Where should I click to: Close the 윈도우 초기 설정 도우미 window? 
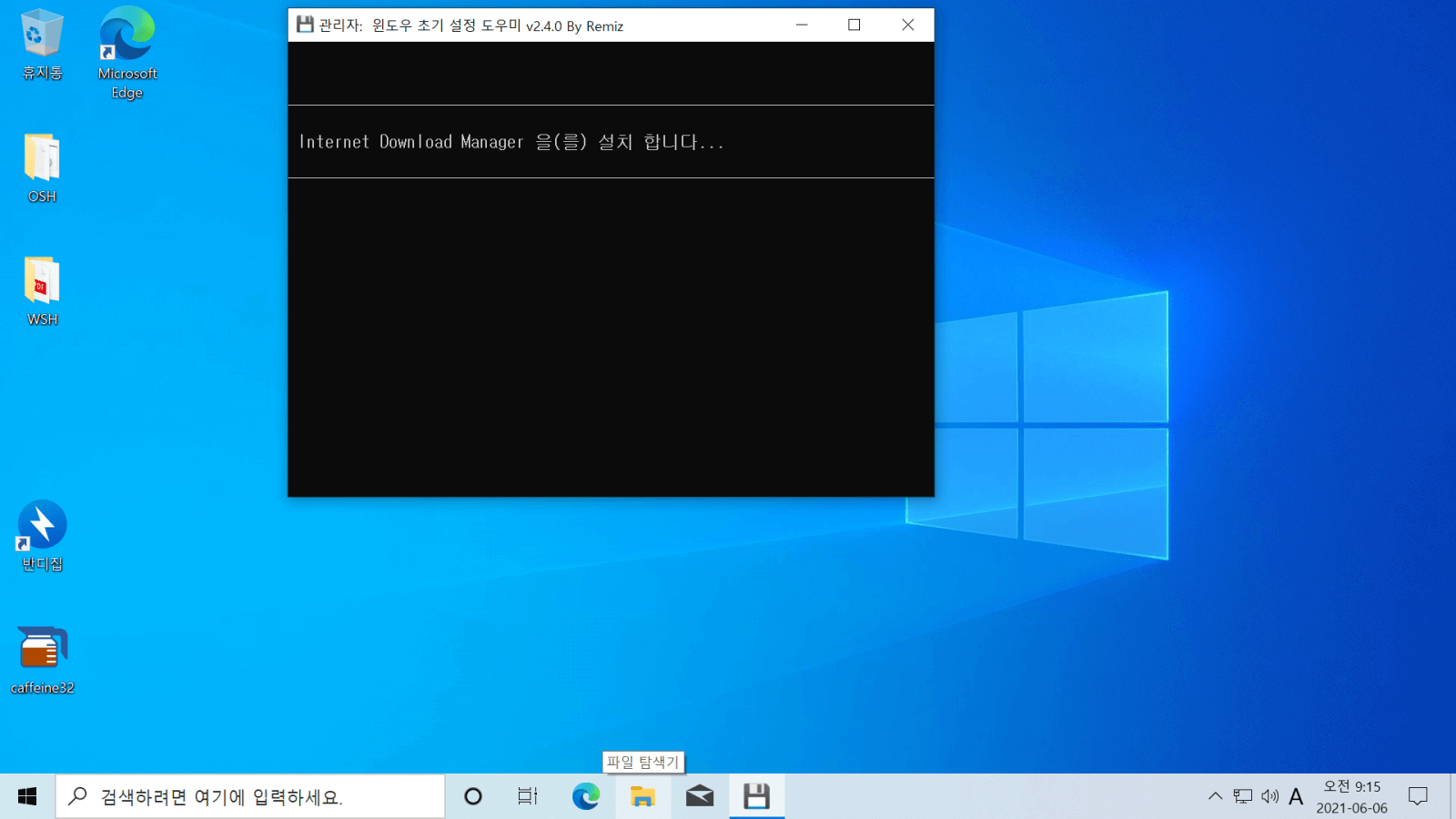(907, 25)
